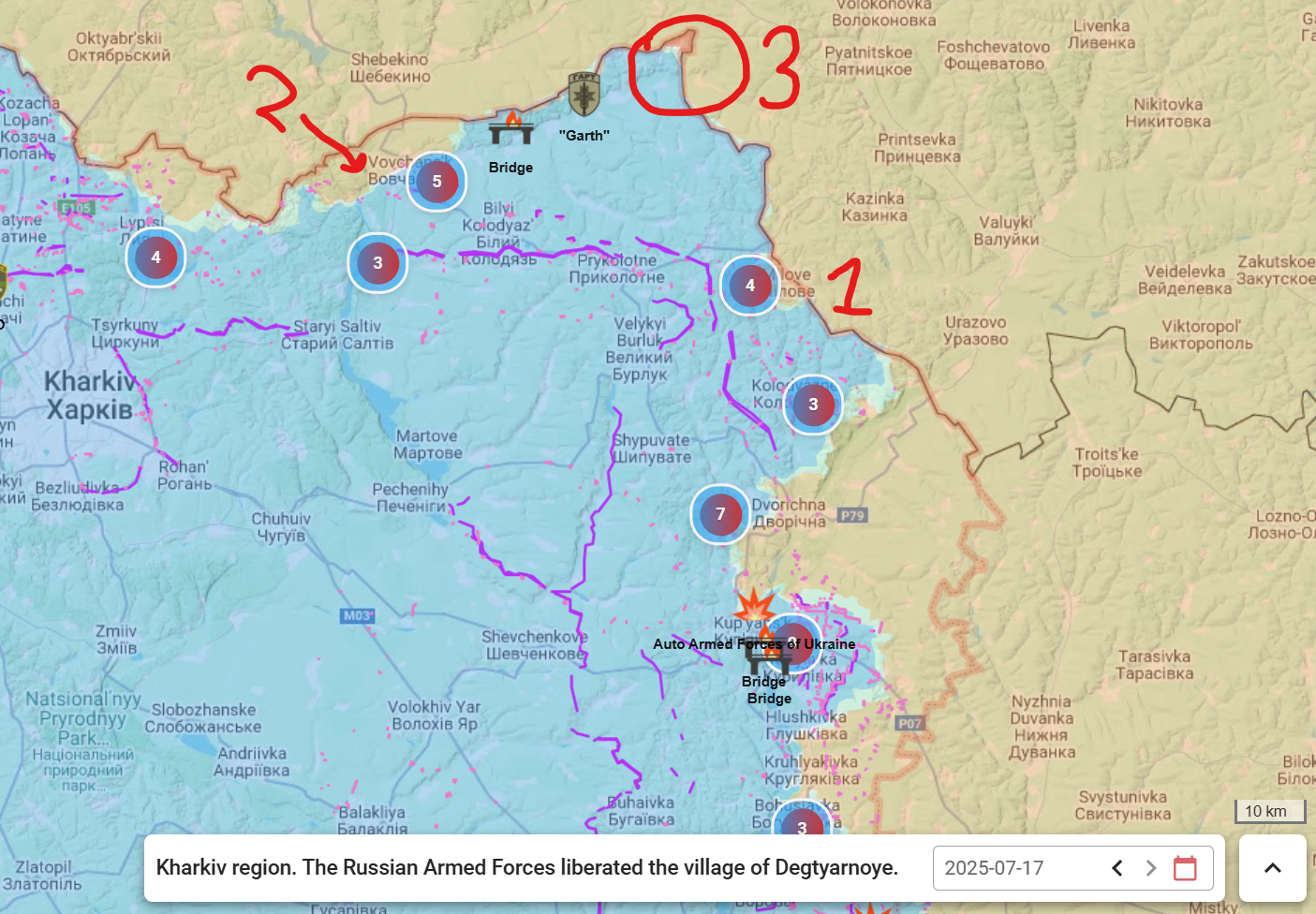Image resolution: width=1316 pixels, height=914 pixels.
Task: Click the Volokhiv Yar label
Action: click(435, 715)
